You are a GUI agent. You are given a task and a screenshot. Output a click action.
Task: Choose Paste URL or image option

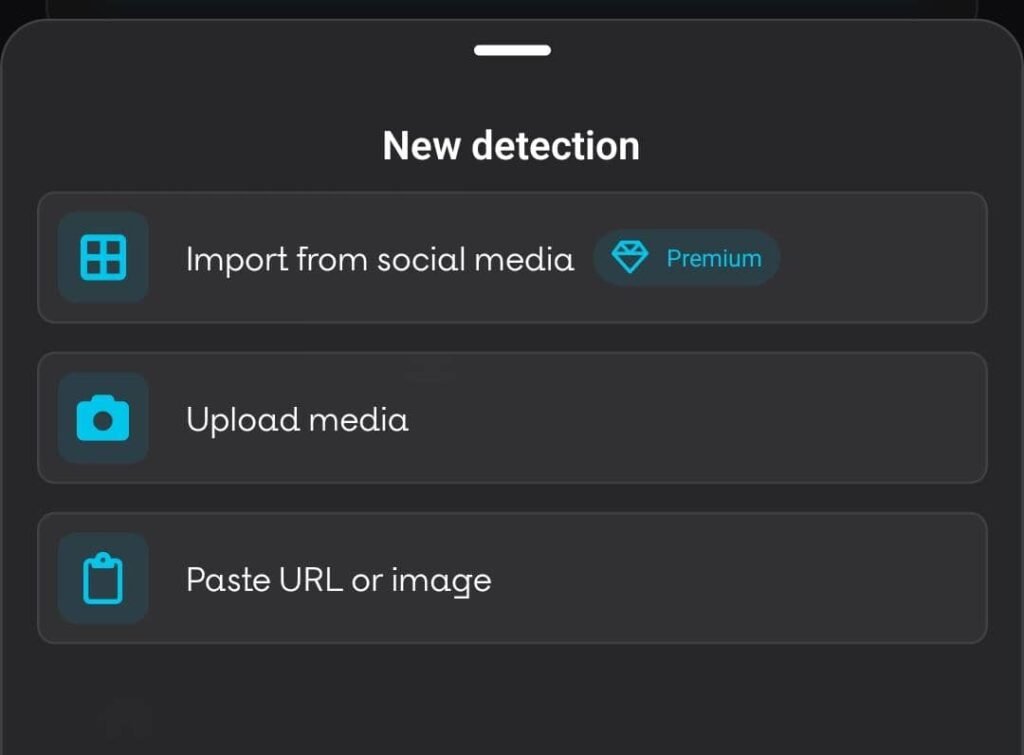tap(512, 579)
